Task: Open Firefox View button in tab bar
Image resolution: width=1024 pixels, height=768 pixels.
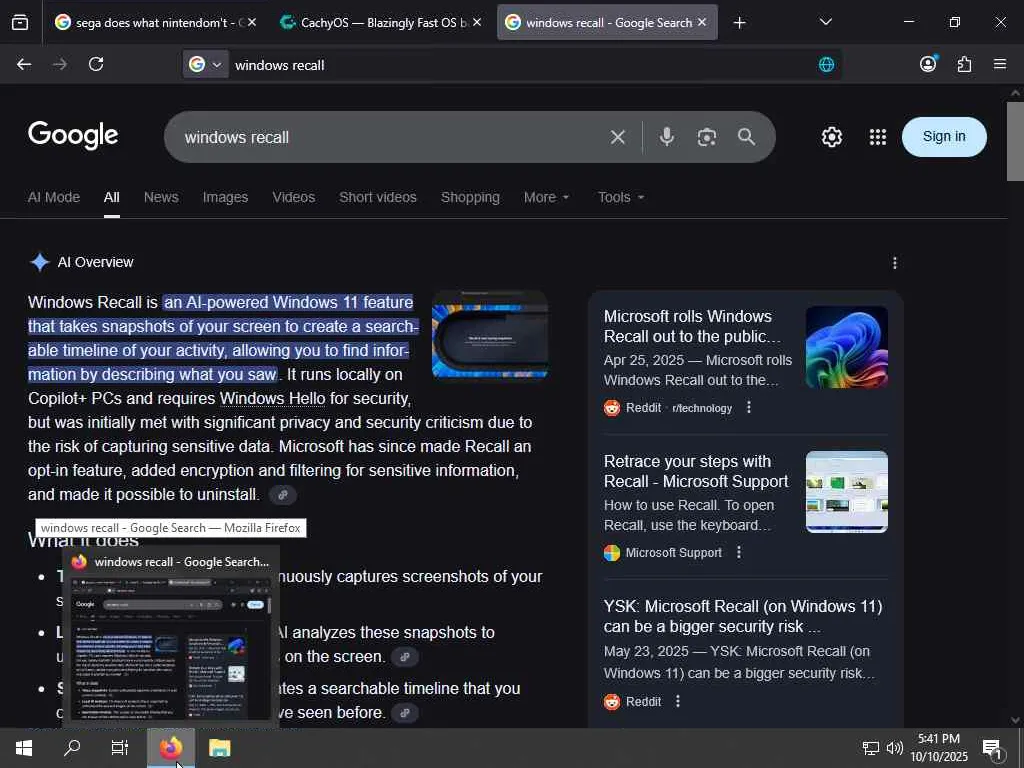Action: pos(20,23)
